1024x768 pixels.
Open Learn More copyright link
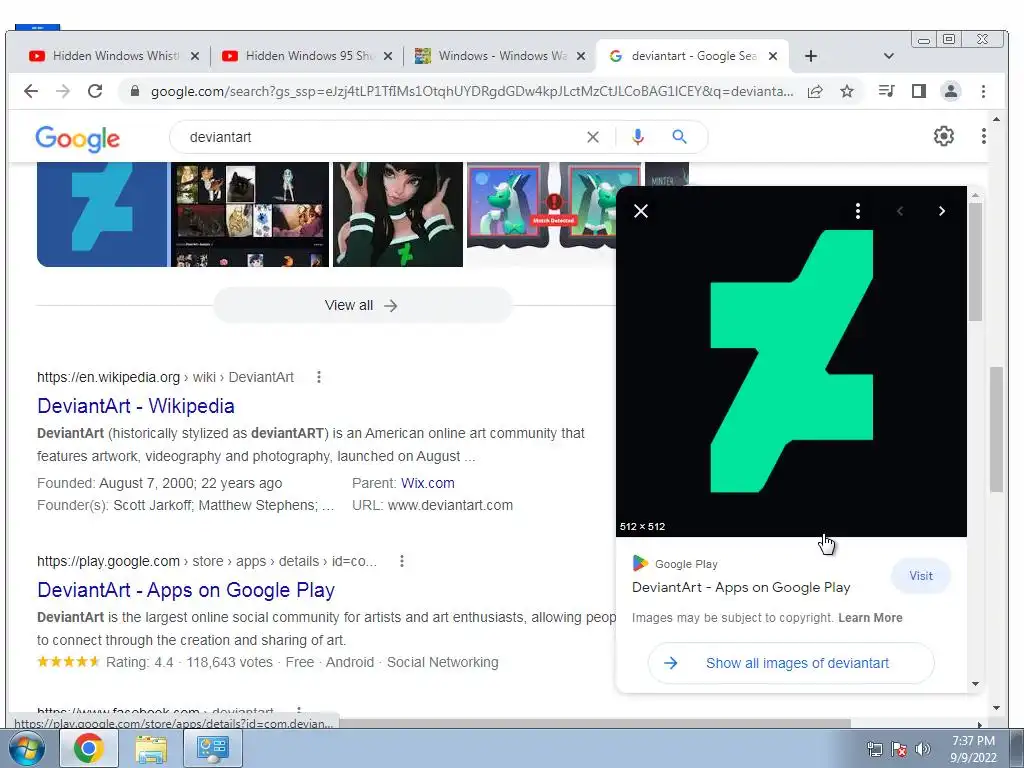point(871,618)
